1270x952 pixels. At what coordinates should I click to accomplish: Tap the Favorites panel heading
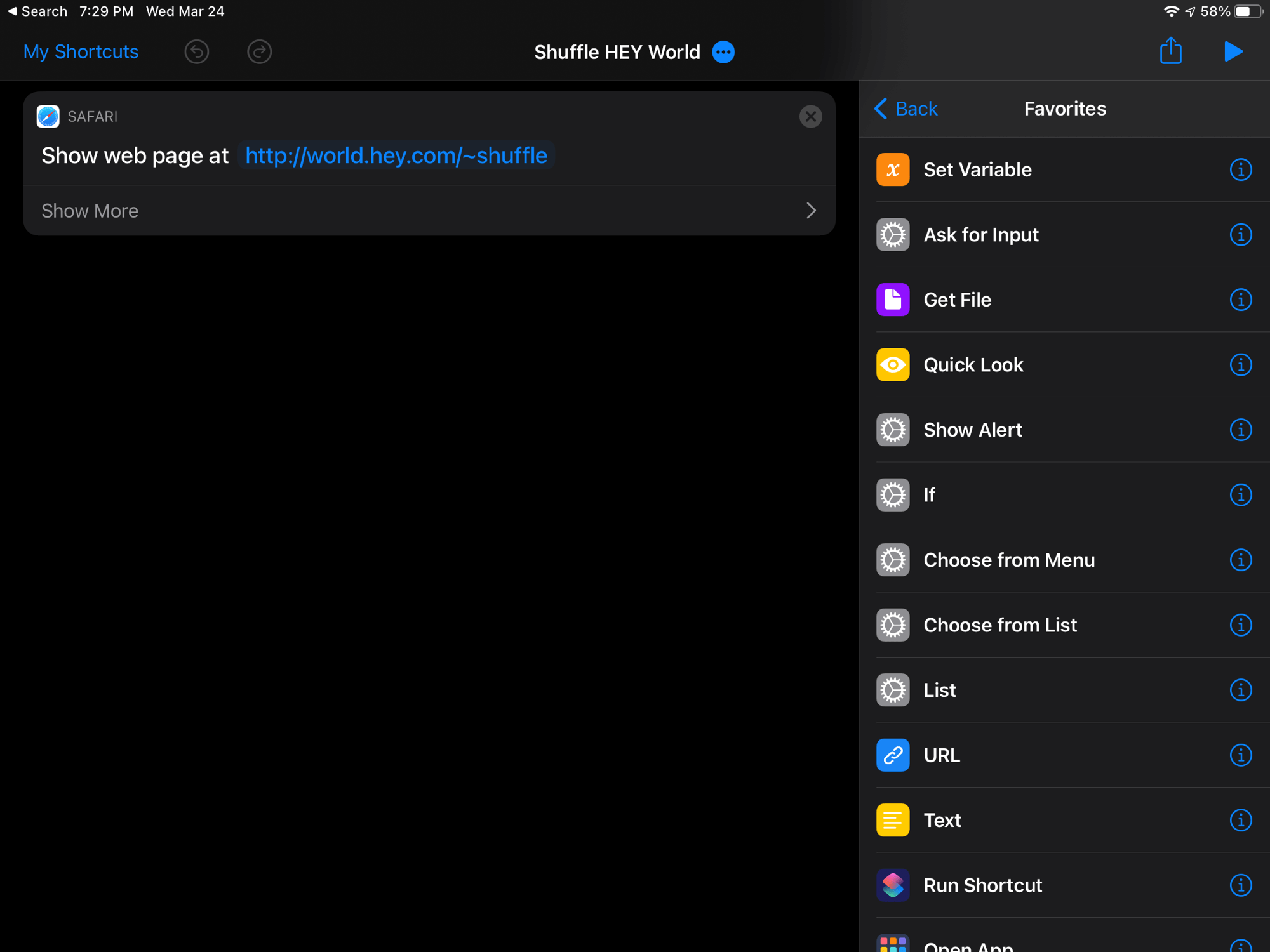[1065, 109]
